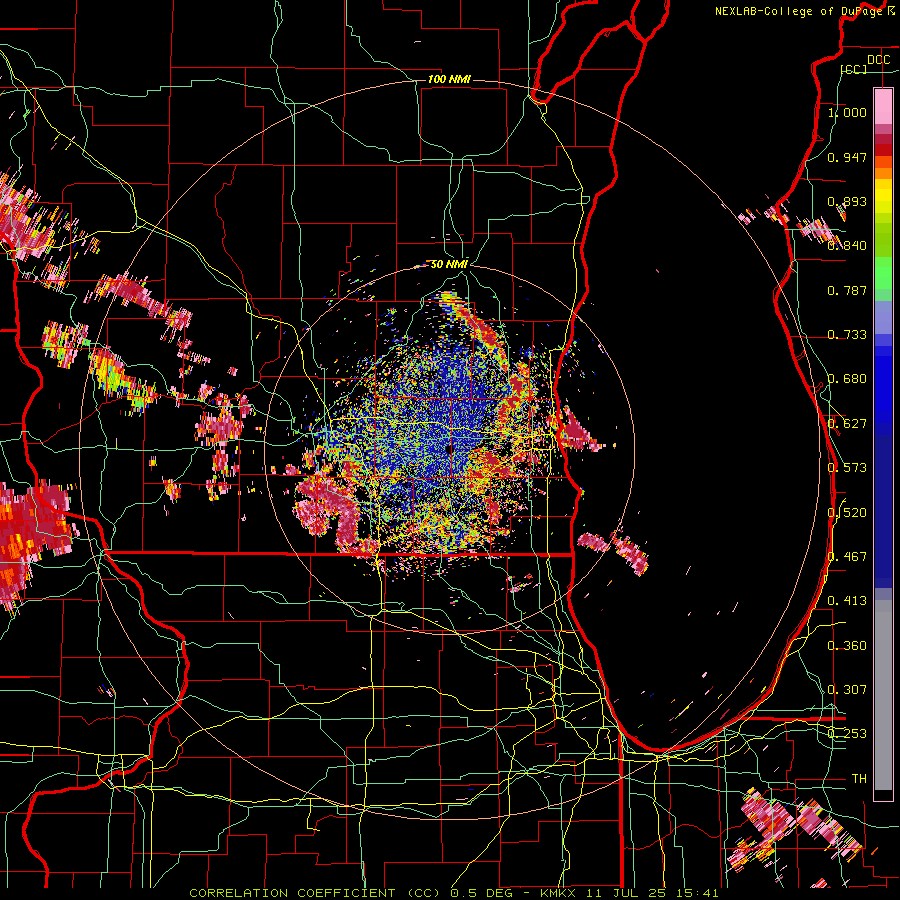Click the bright green color bar segment
This screenshot has height=900, width=900.
883,273
